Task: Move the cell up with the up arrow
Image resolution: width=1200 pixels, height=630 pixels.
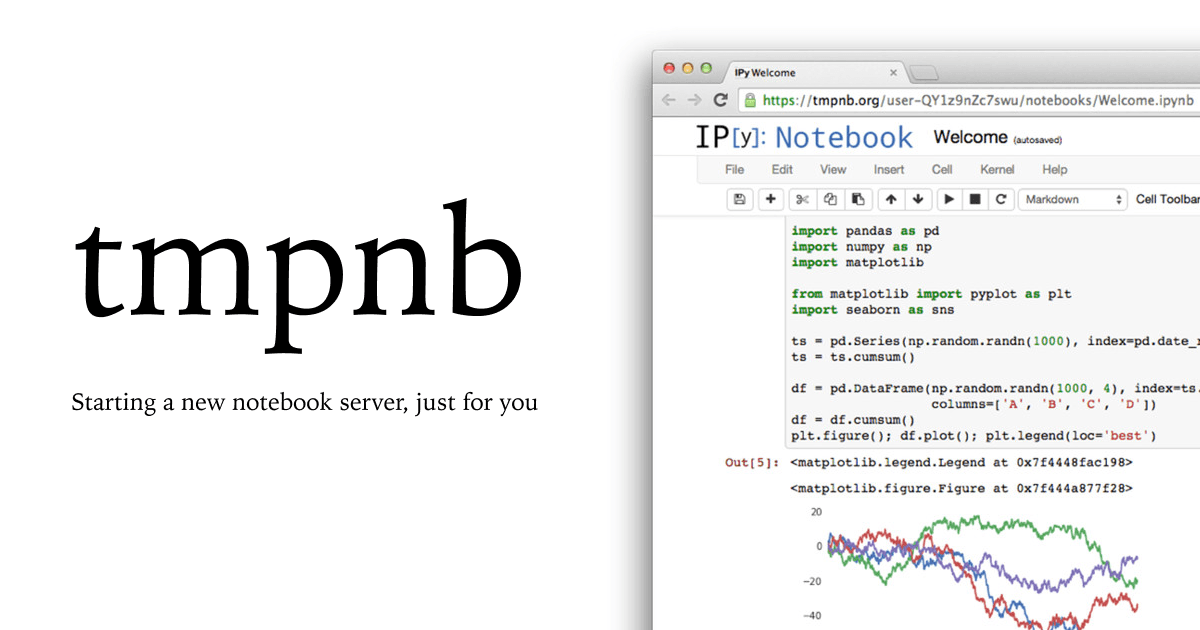Action: click(x=890, y=199)
